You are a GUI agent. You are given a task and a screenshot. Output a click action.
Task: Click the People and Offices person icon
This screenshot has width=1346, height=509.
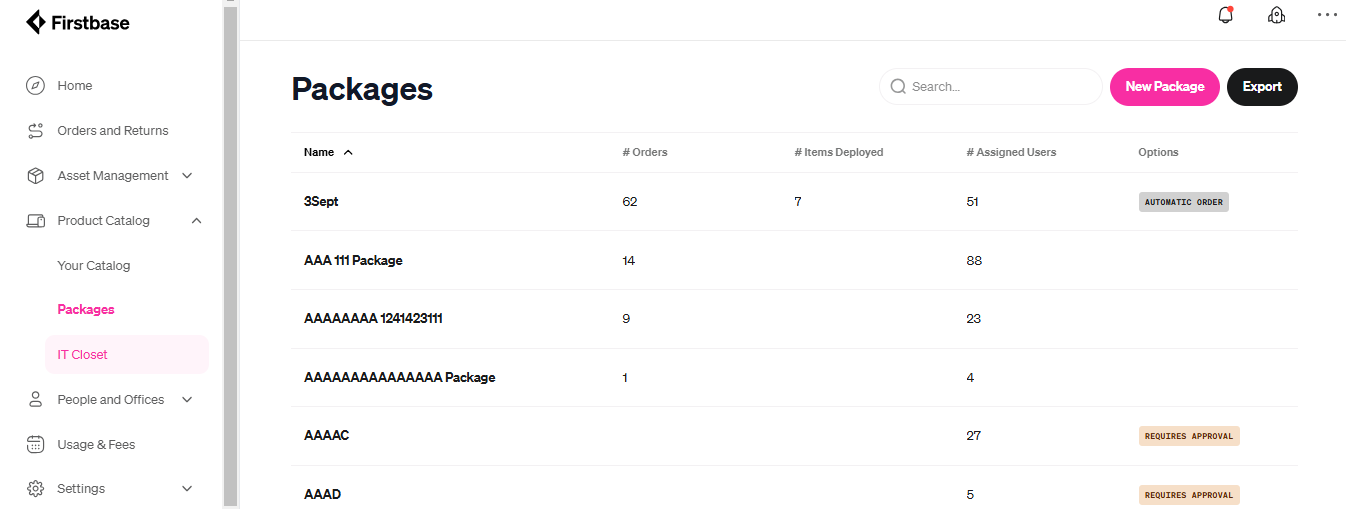click(x=36, y=400)
